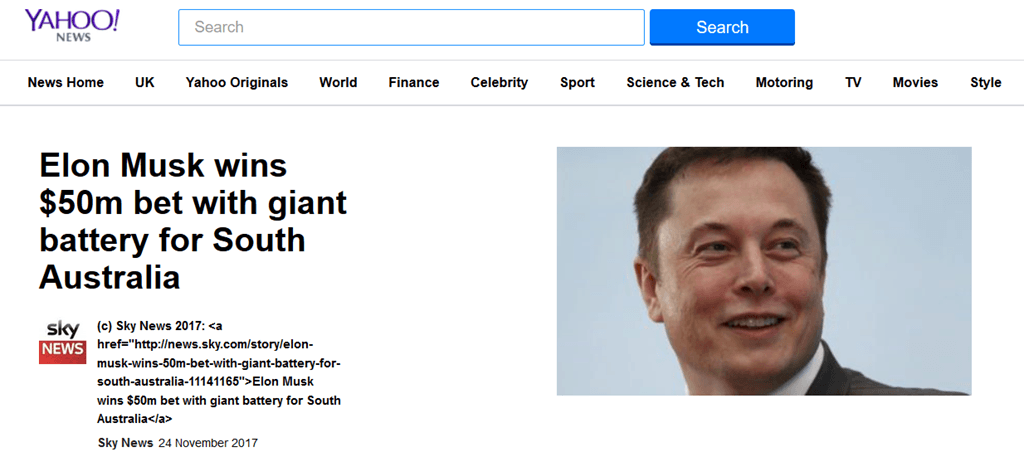This screenshot has height=452, width=1024.
Task: Click the Sky News author name
Action: tap(125, 443)
